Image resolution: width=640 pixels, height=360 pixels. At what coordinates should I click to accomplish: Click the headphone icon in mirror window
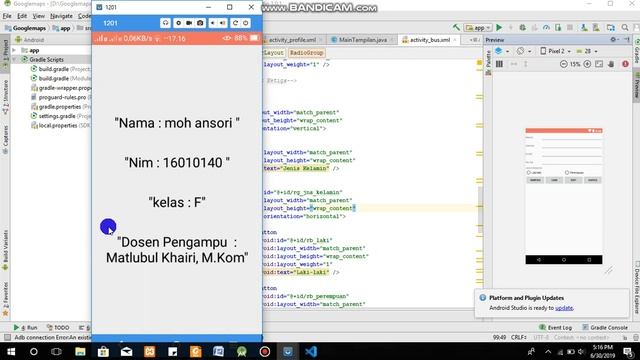tap(165, 23)
